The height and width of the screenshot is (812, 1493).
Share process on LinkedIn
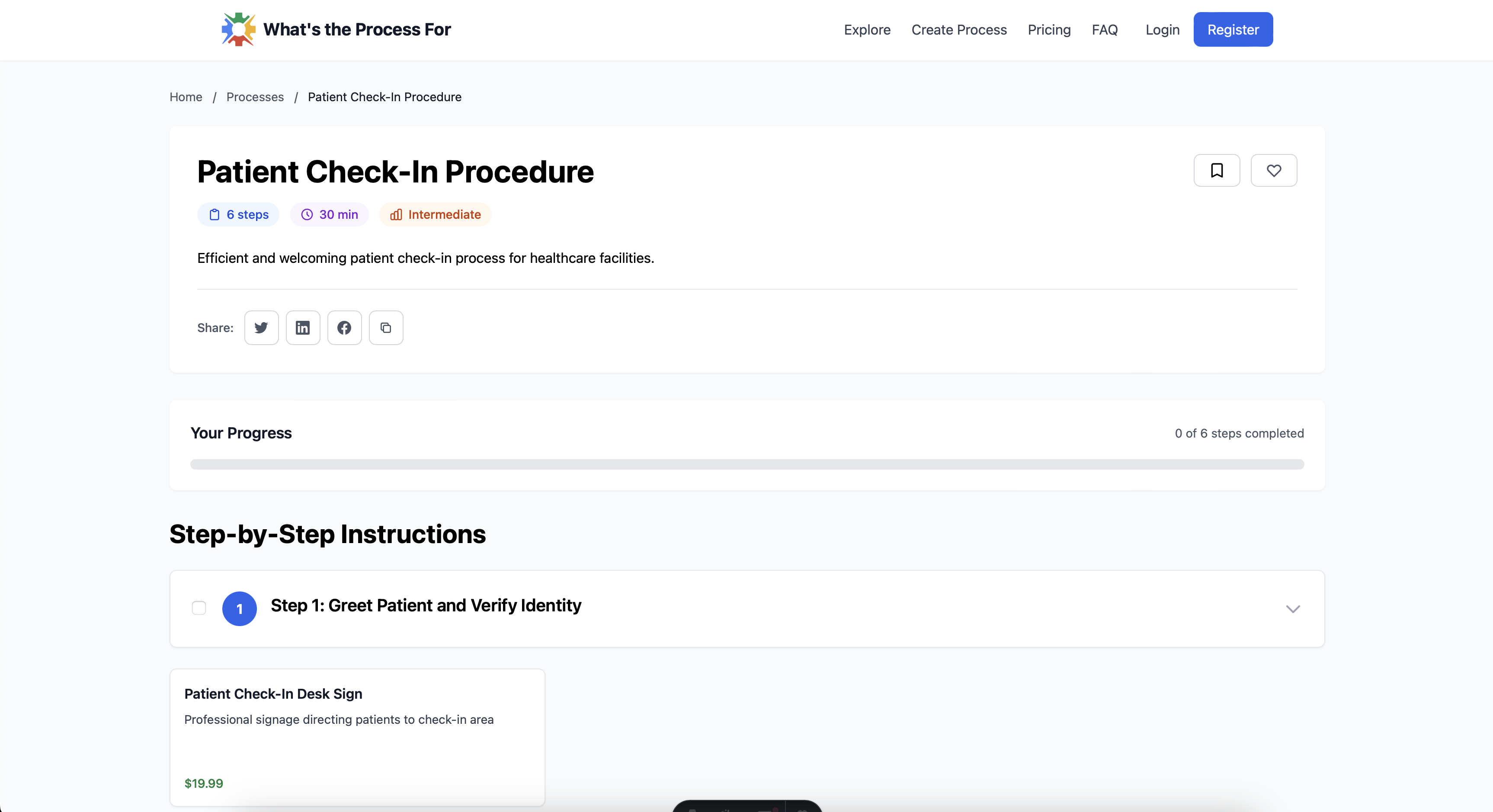[303, 327]
